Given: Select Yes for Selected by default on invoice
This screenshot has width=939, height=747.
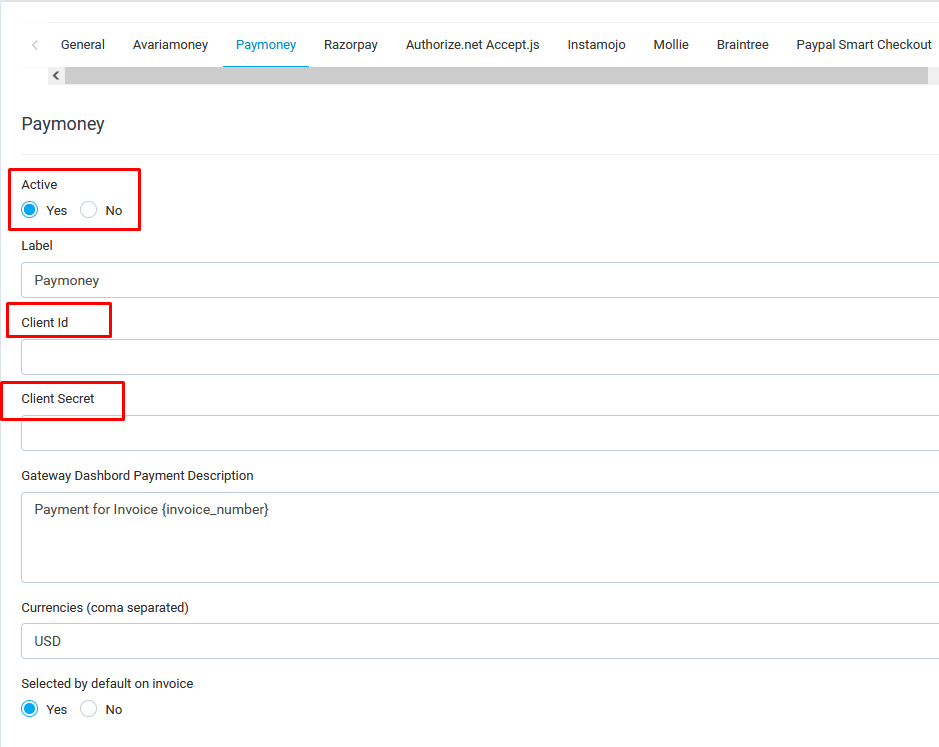Looking at the screenshot, I should [x=30, y=709].
